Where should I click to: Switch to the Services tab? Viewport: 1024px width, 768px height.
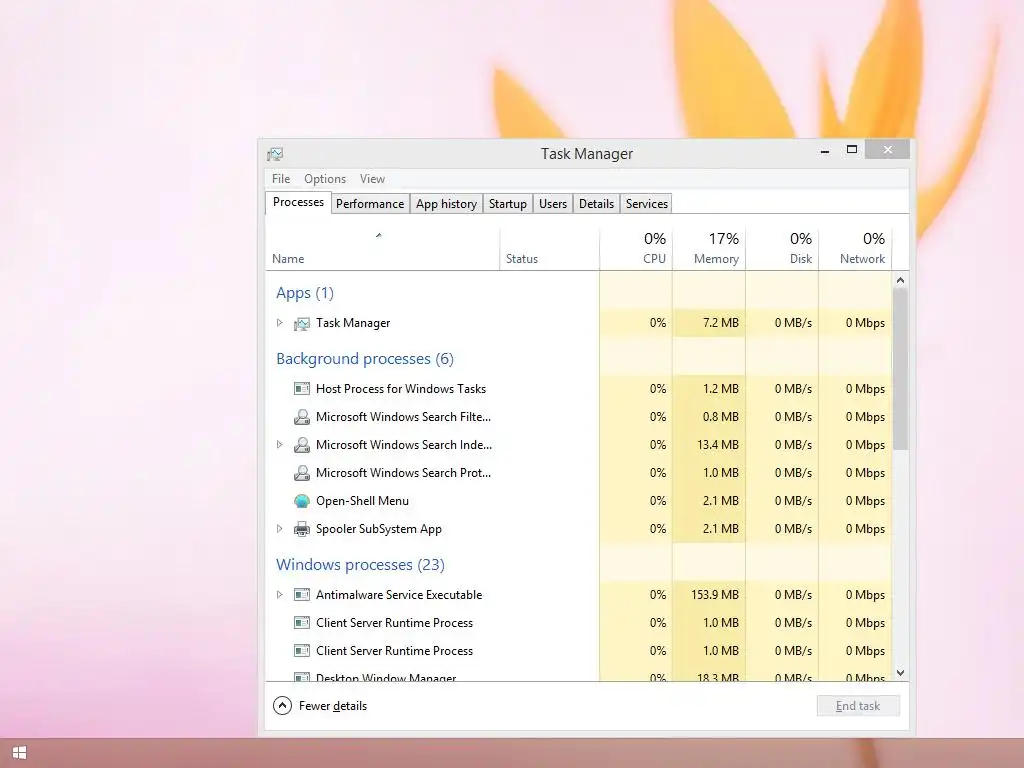pos(647,204)
